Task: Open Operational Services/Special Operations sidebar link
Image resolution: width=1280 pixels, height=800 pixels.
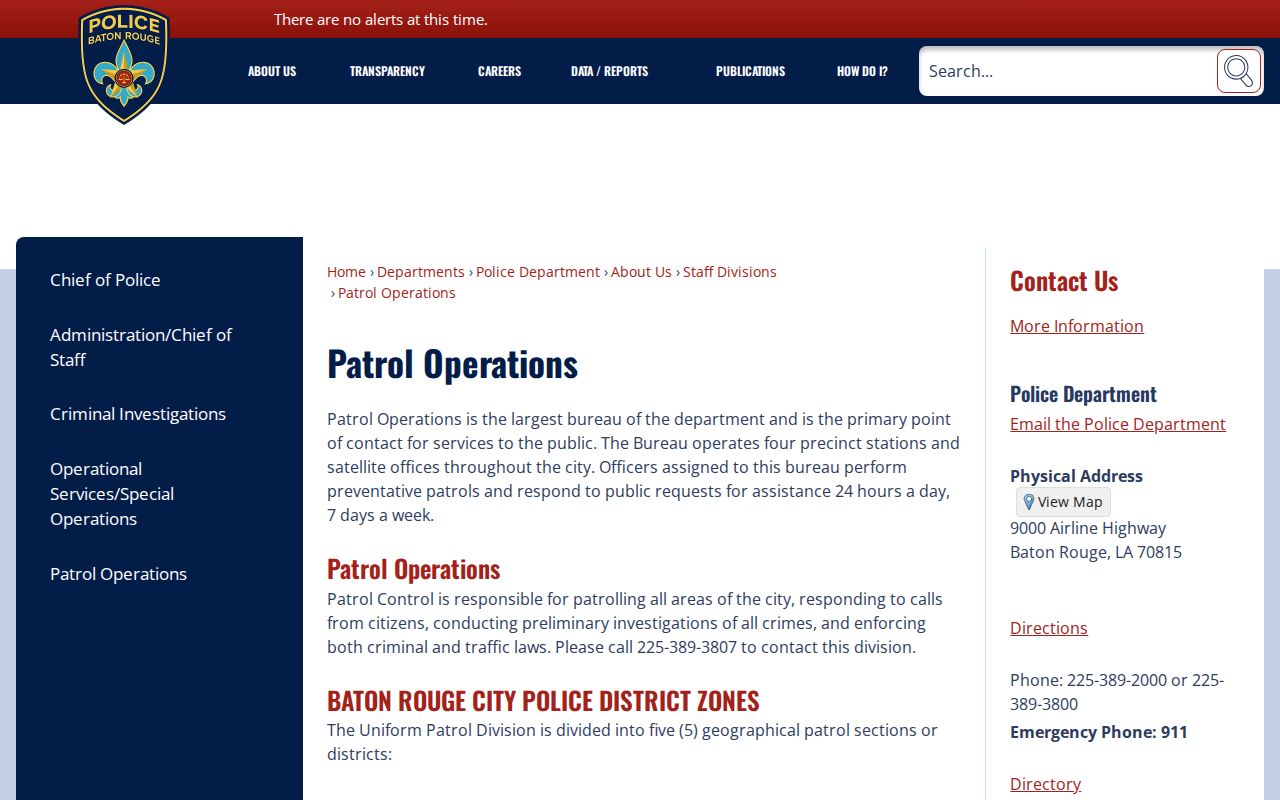Action: pos(112,494)
